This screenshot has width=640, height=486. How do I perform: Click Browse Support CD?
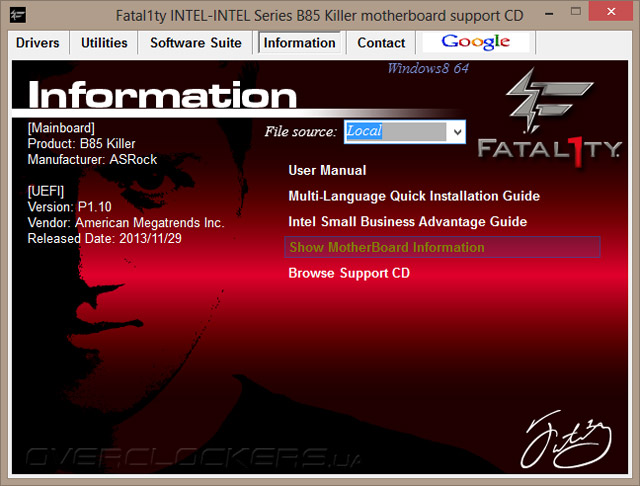(x=349, y=273)
